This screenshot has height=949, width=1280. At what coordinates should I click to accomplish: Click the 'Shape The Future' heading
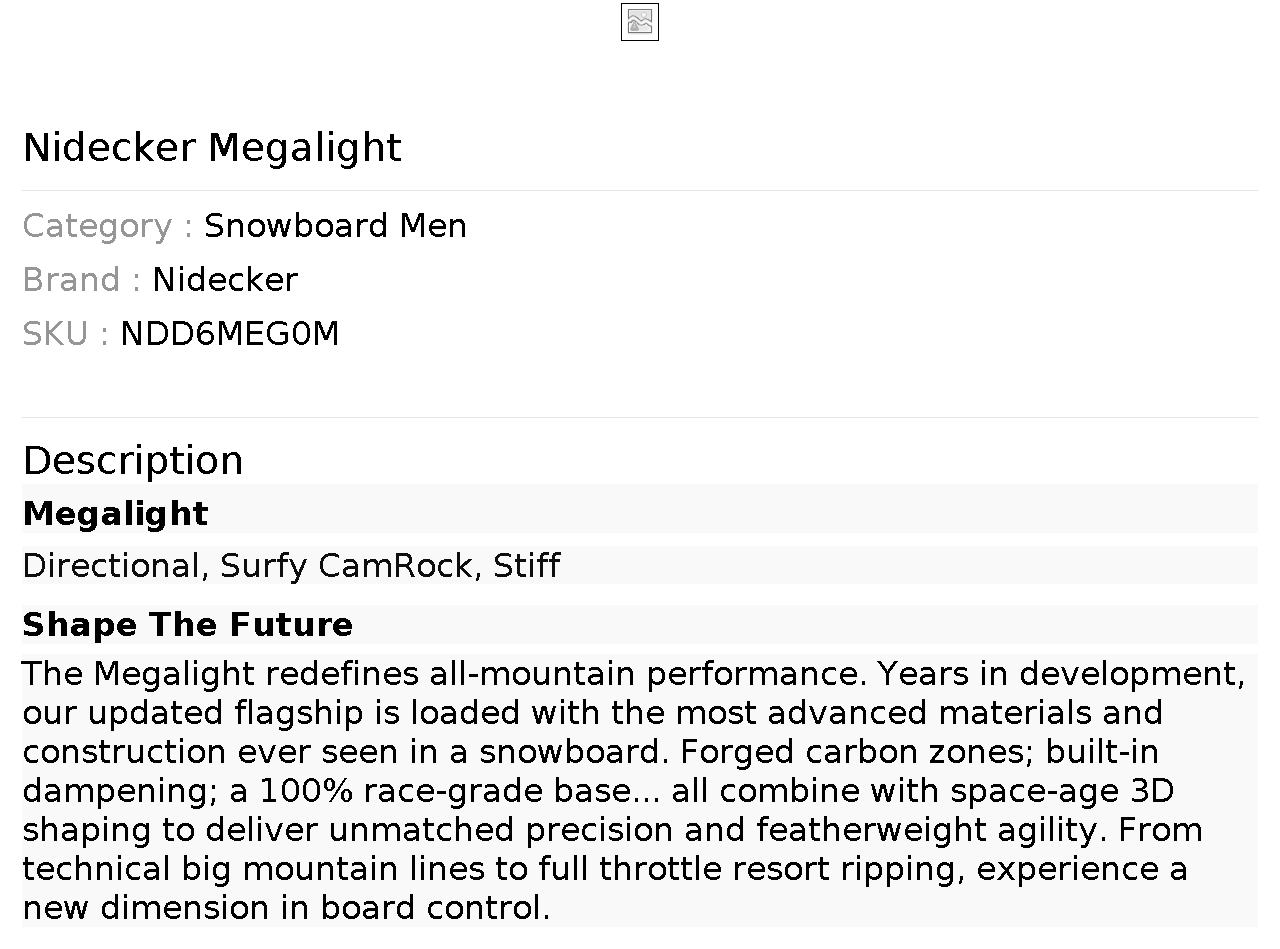tap(188, 625)
